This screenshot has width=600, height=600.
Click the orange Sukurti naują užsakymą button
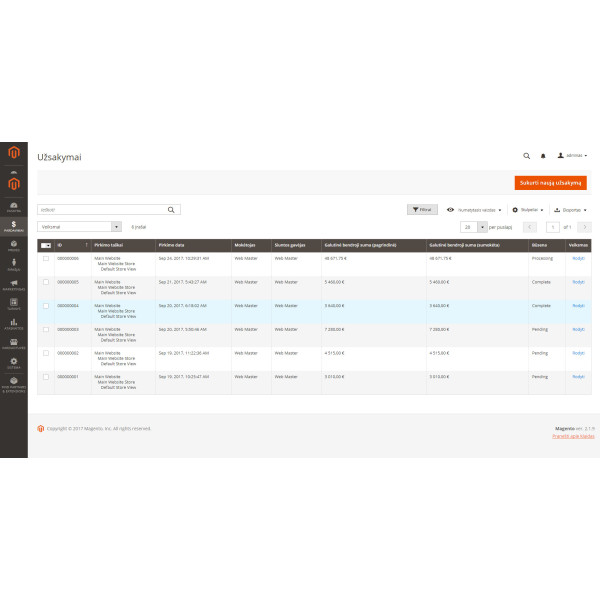[550, 183]
